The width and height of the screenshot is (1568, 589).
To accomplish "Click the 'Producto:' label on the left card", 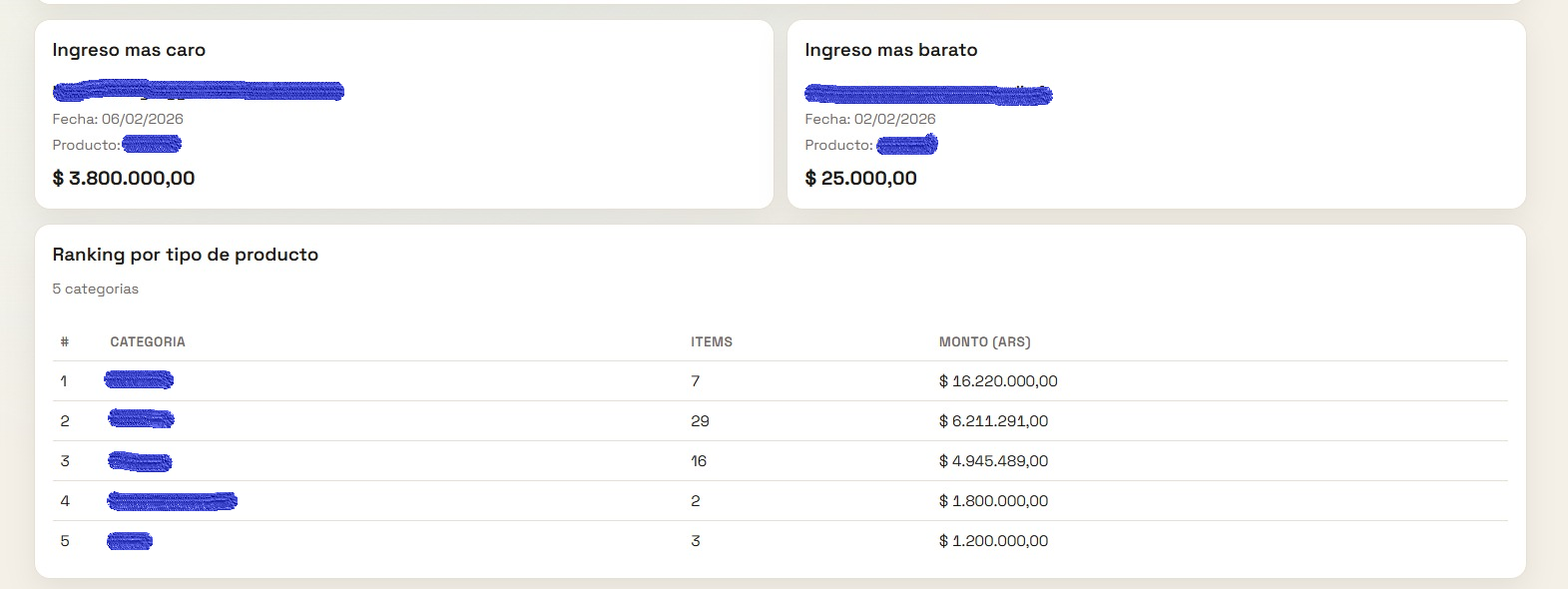I will pyautogui.click(x=86, y=144).
